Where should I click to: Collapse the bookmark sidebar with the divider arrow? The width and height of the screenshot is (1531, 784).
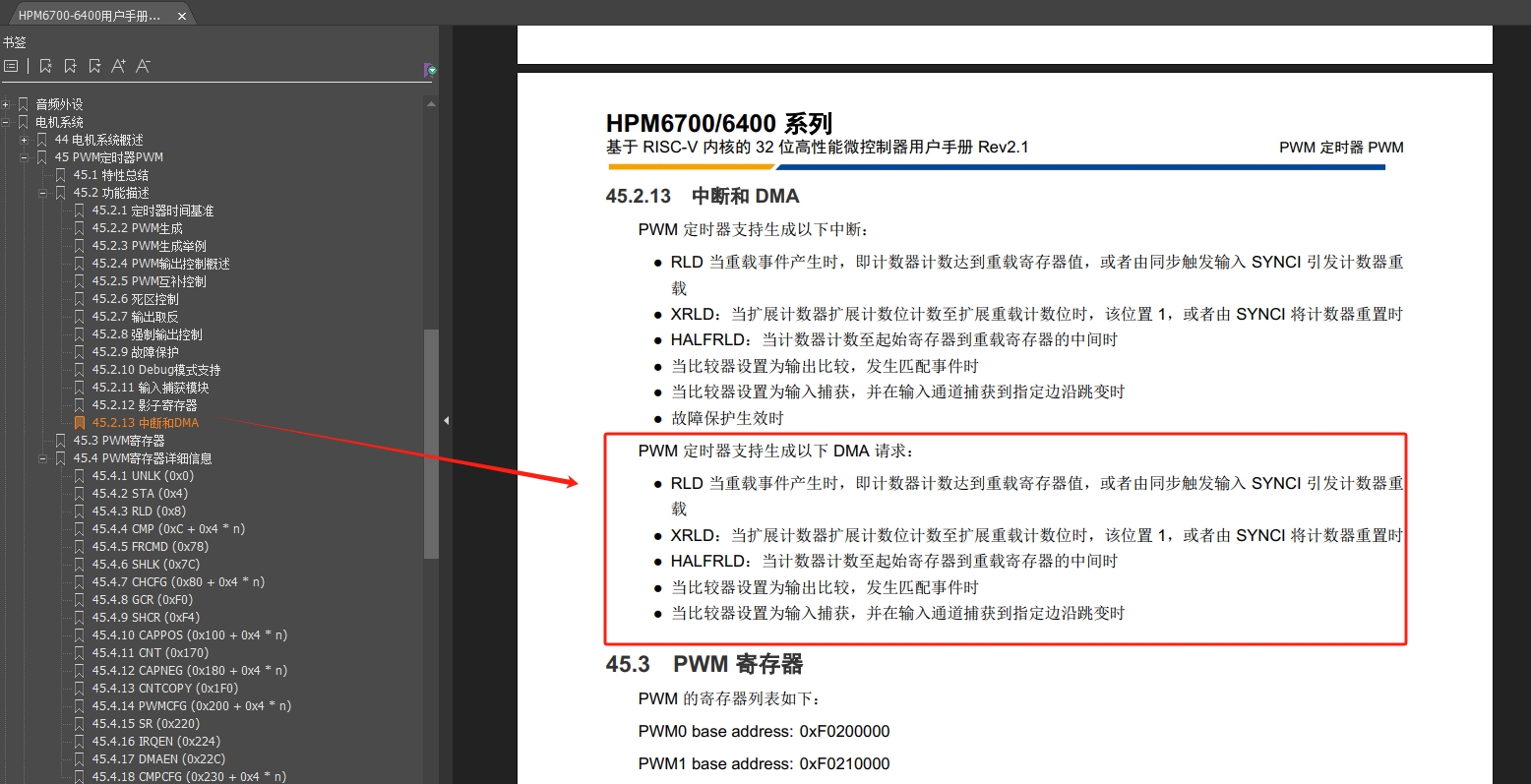pyautogui.click(x=445, y=419)
